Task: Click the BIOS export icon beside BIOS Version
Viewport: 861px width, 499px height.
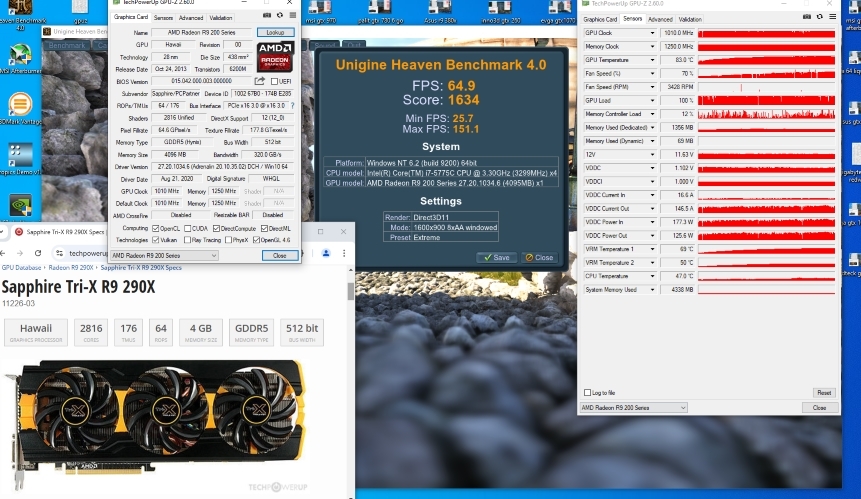Action: click(260, 81)
